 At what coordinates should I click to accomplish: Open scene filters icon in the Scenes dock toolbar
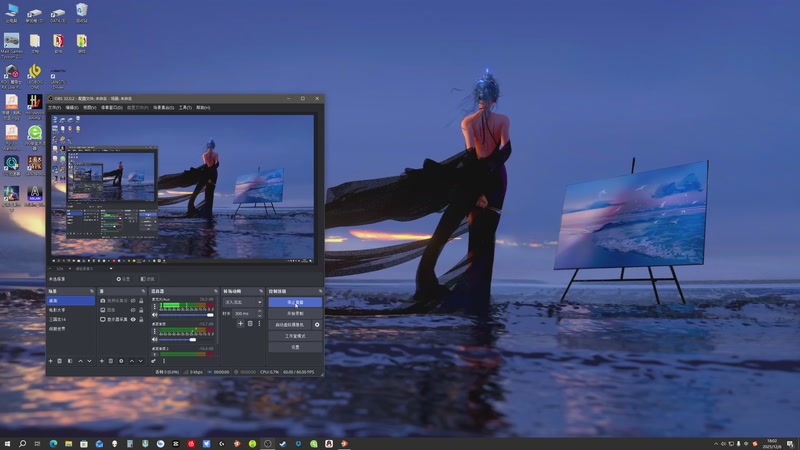tap(70, 361)
